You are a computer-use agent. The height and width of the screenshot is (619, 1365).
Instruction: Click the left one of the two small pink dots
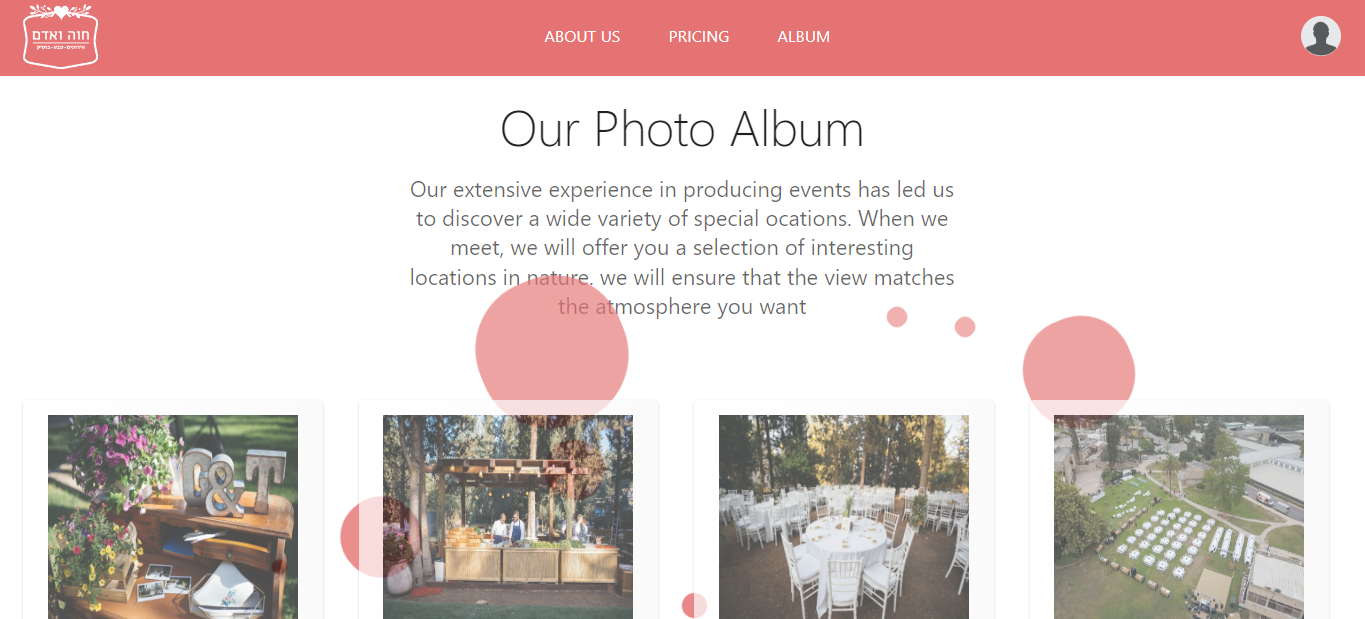tap(897, 317)
